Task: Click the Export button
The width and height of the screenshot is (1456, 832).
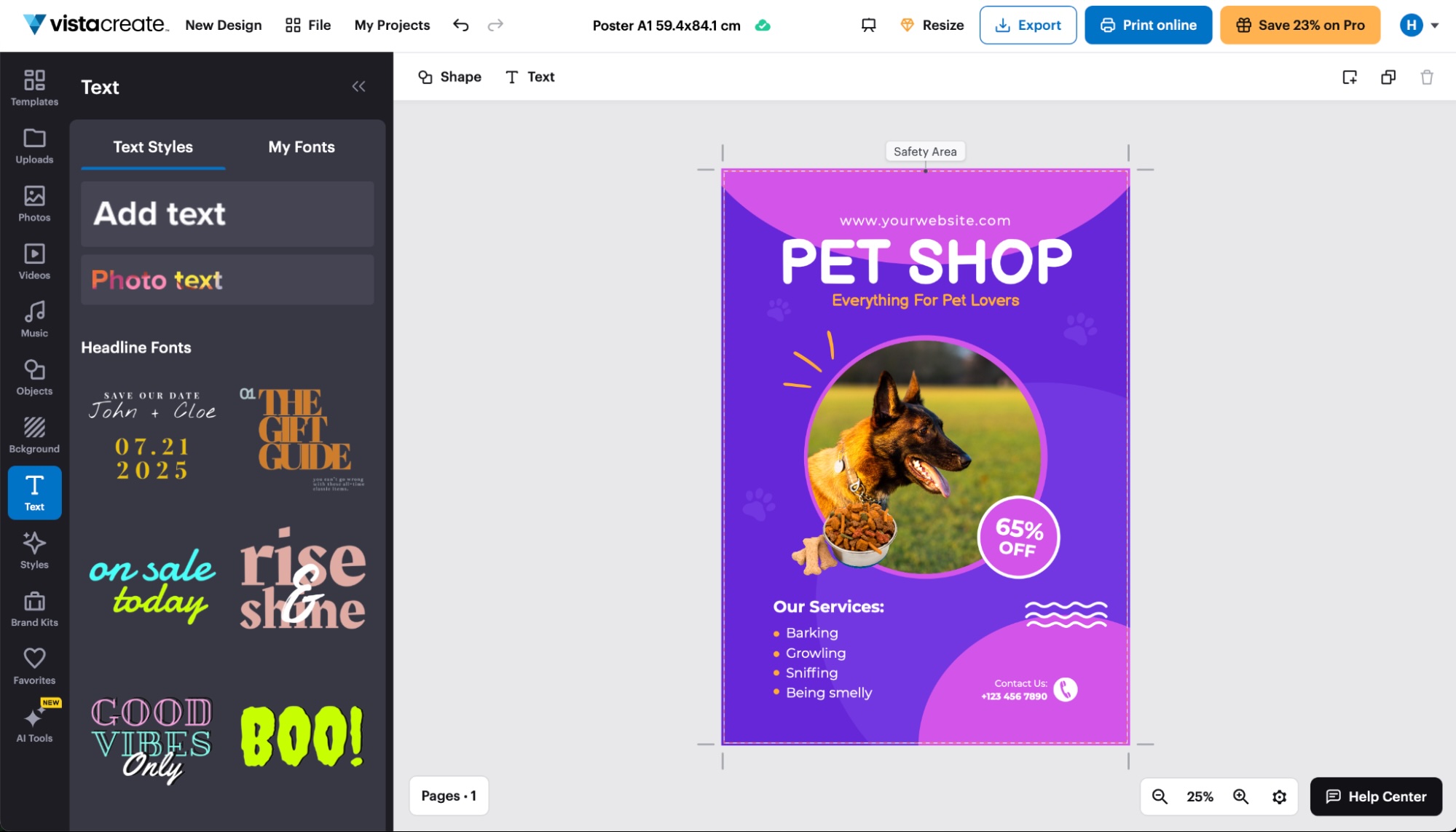Action: (1028, 24)
